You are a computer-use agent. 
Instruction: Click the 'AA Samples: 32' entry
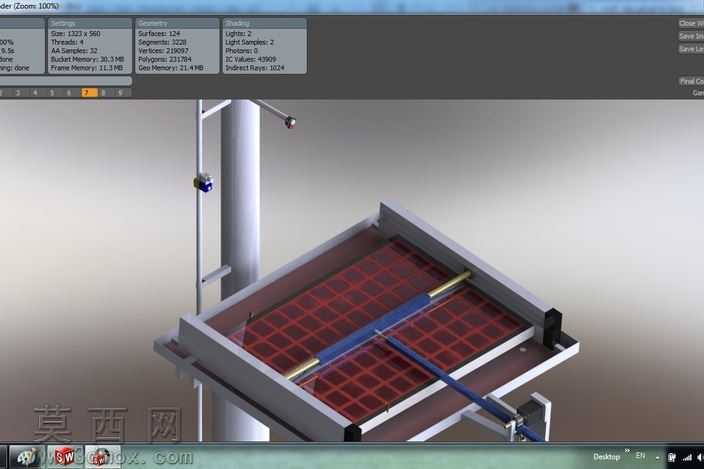tap(74, 51)
